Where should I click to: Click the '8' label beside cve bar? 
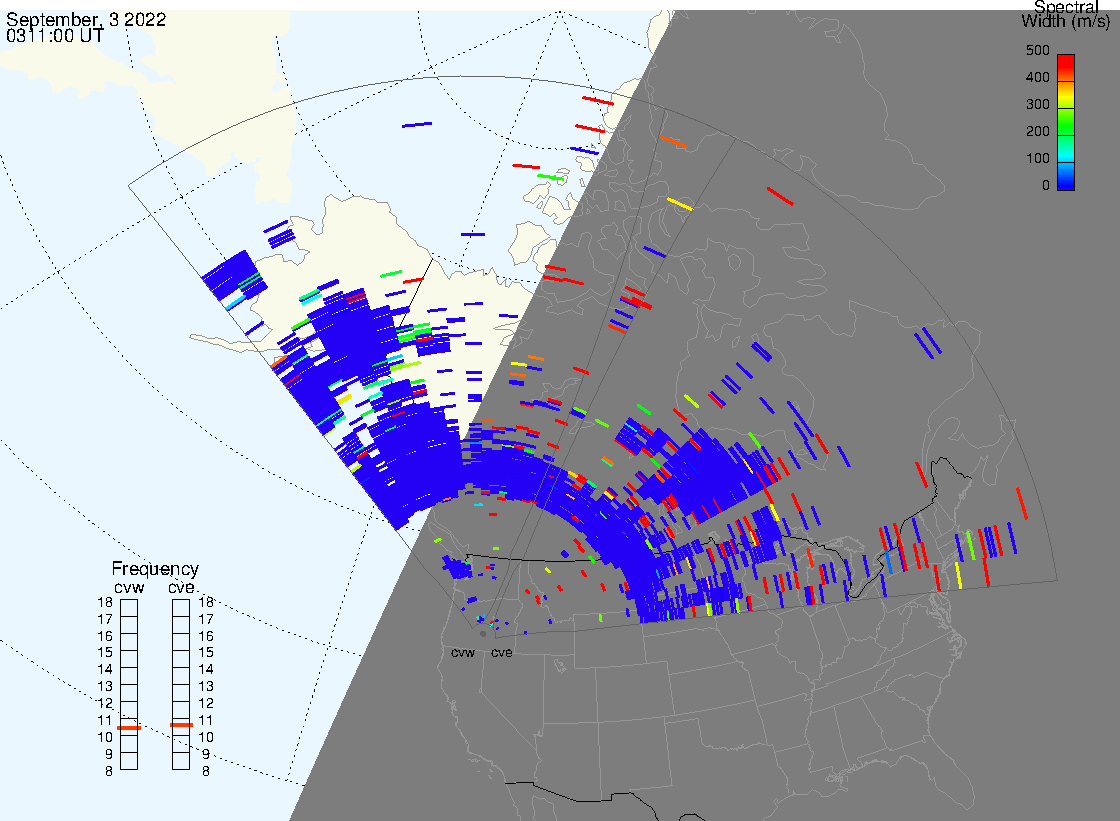[206, 772]
